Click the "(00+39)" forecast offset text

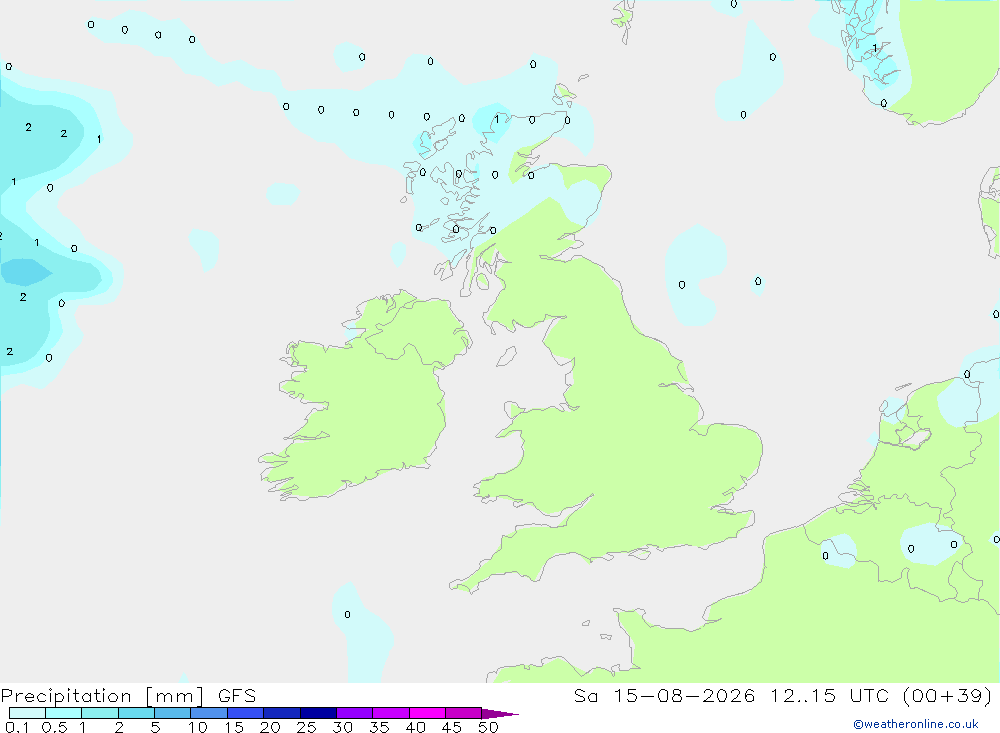(x=947, y=696)
